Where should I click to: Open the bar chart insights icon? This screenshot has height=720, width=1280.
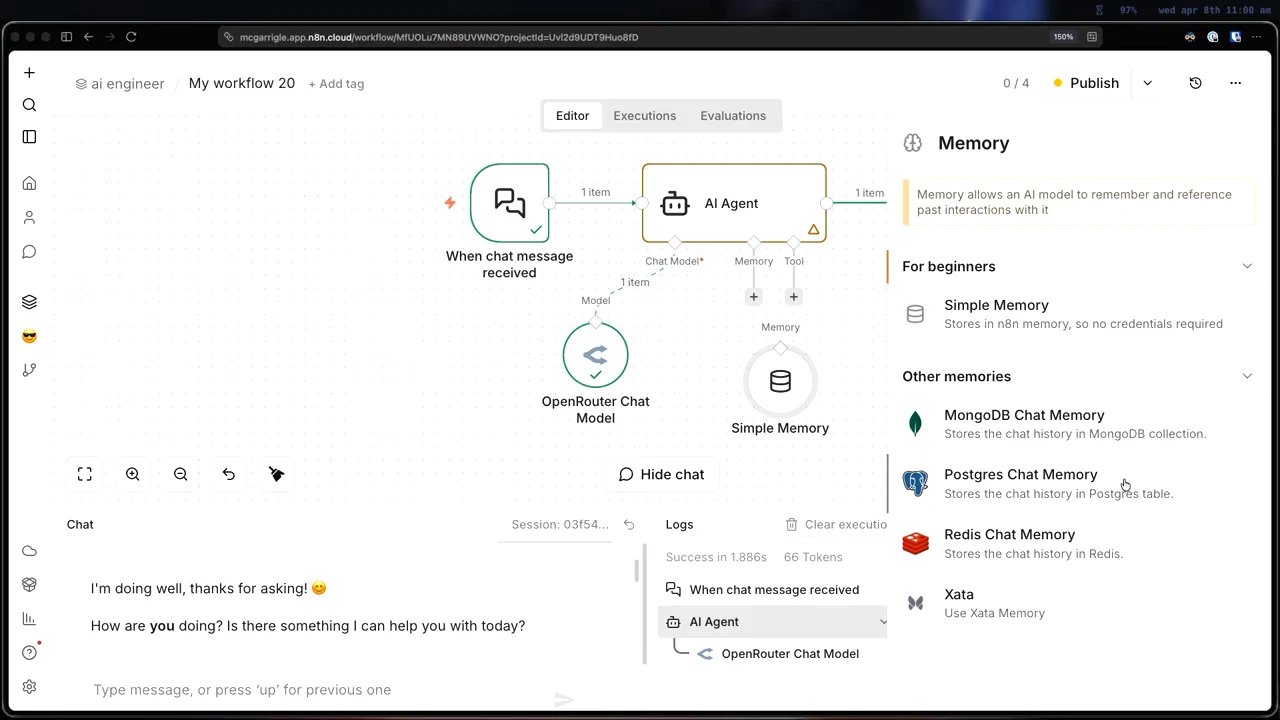pyautogui.click(x=29, y=619)
